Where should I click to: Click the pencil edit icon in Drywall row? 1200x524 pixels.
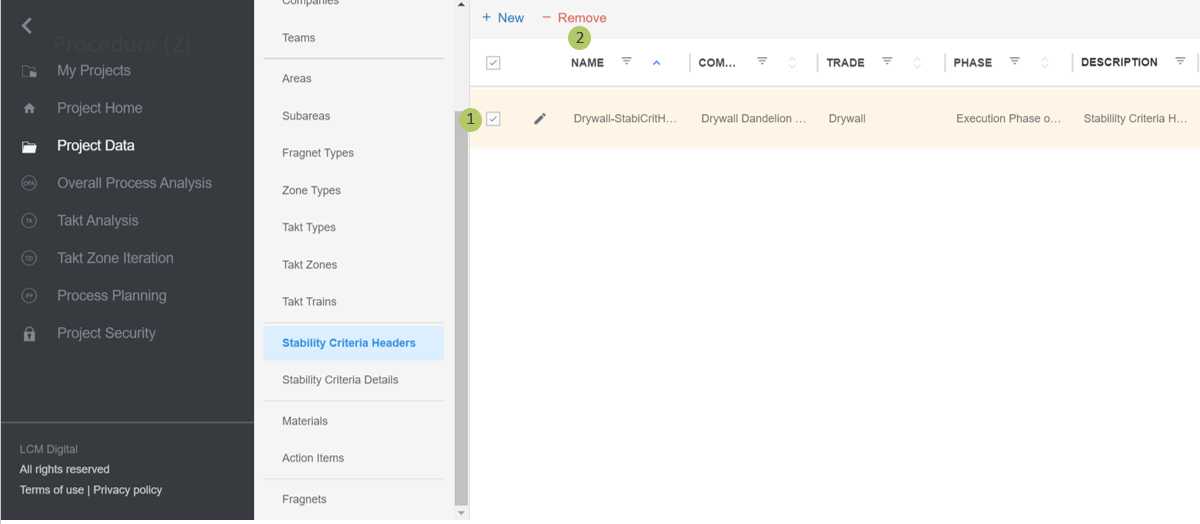pyautogui.click(x=540, y=119)
